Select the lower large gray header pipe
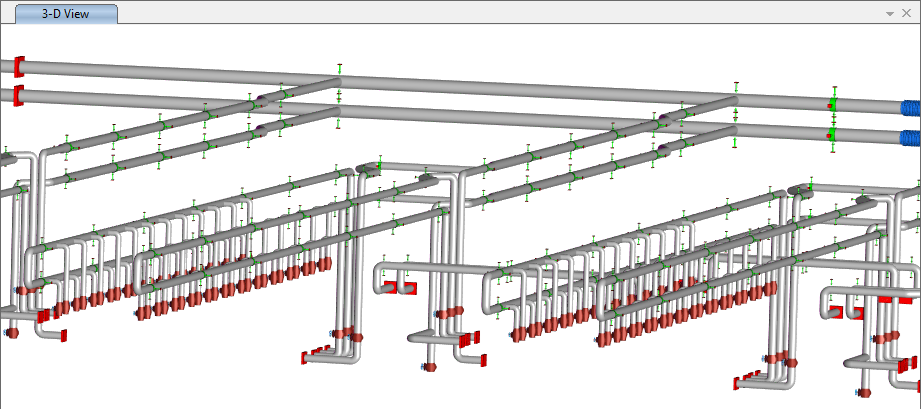 point(500,112)
